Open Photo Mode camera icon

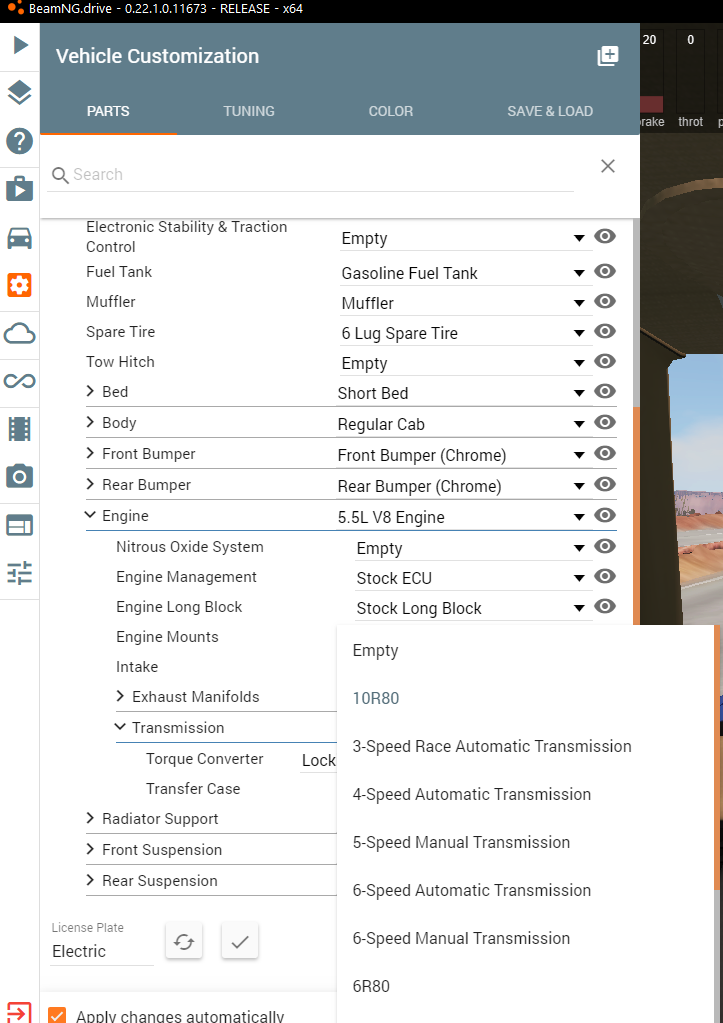pos(20,476)
